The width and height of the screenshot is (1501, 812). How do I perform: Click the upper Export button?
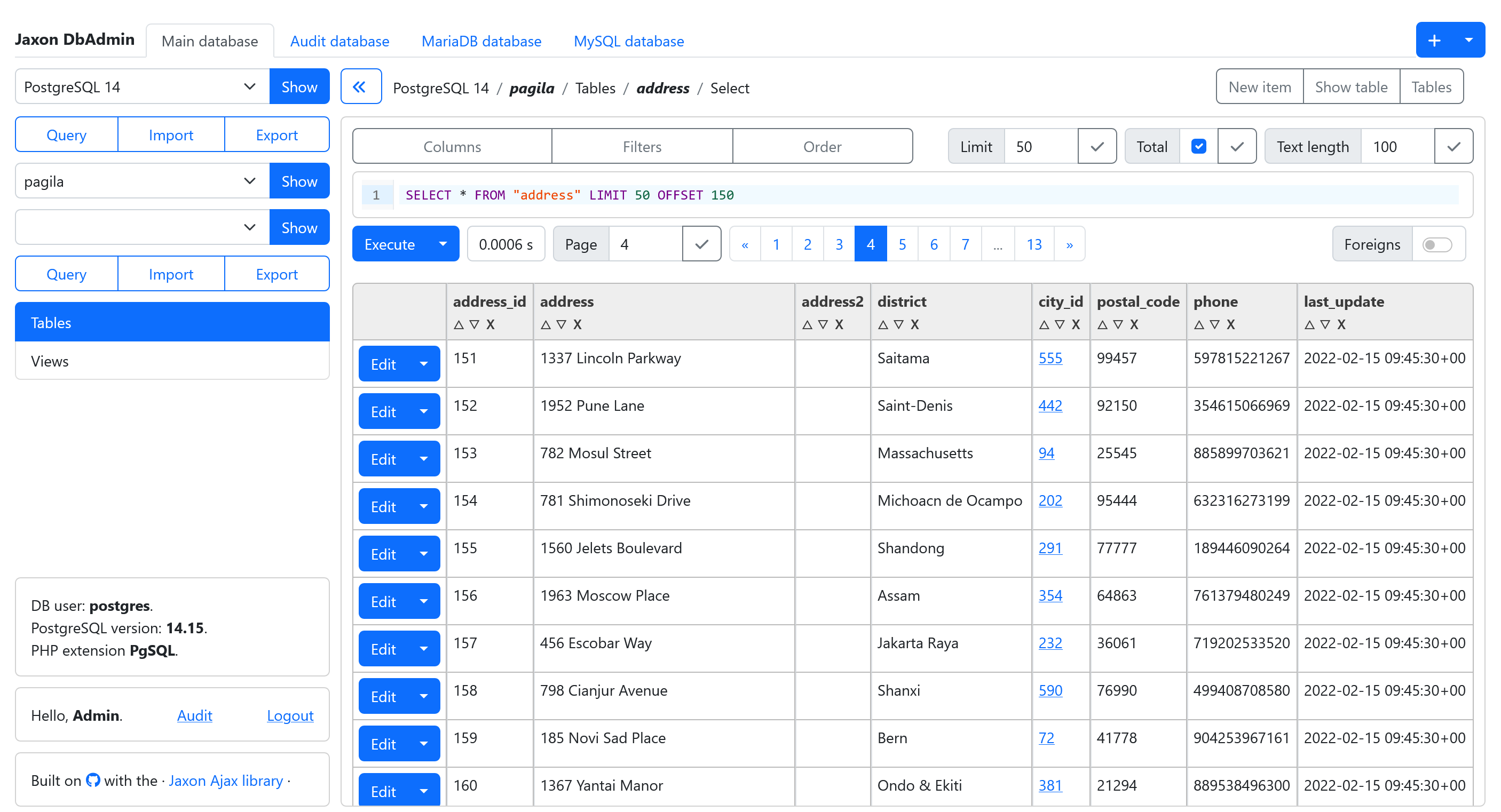tap(277, 134)
